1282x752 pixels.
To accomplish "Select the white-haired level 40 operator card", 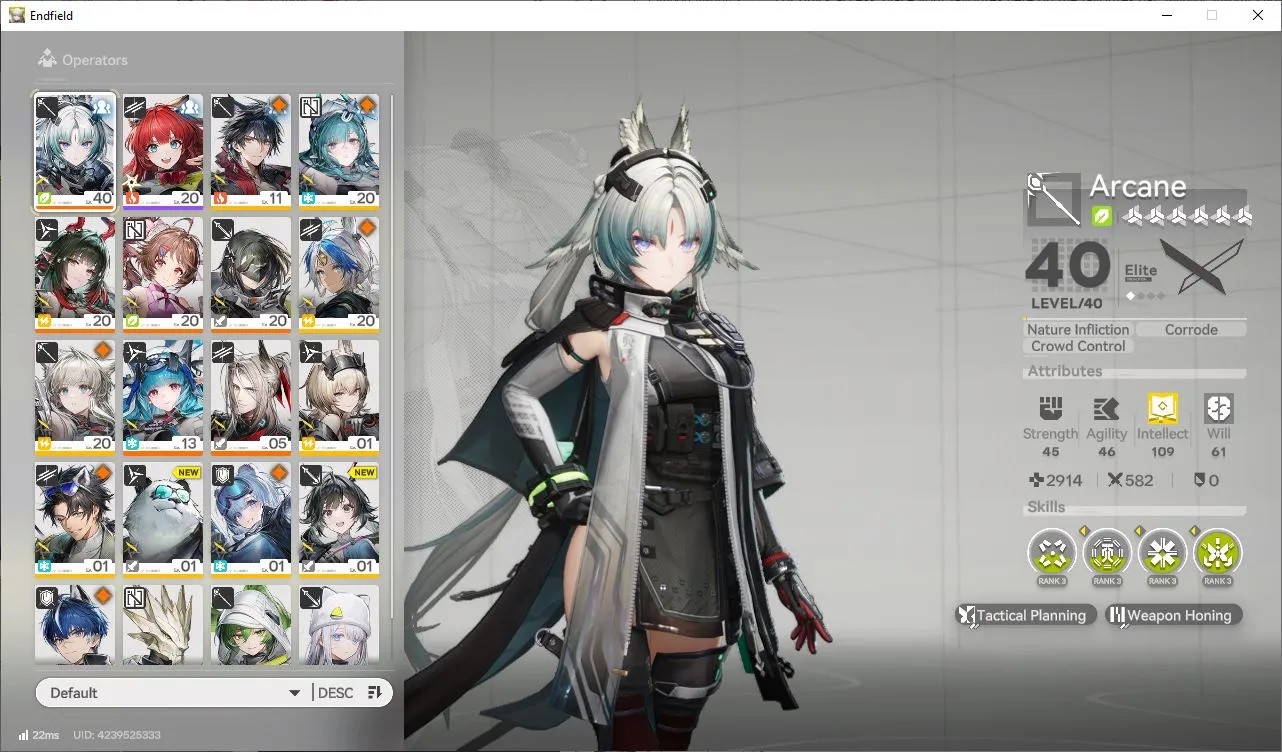I will [x=75, y=151].
